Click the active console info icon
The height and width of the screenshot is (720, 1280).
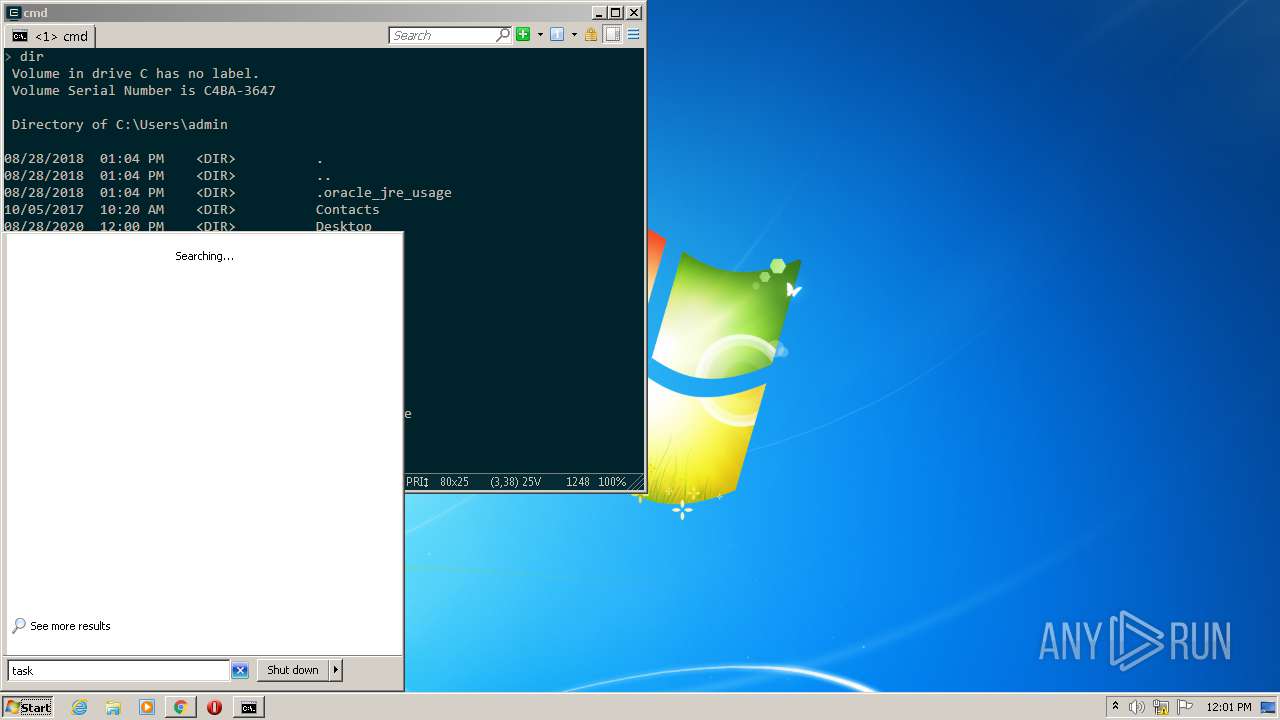click(557, 35)
